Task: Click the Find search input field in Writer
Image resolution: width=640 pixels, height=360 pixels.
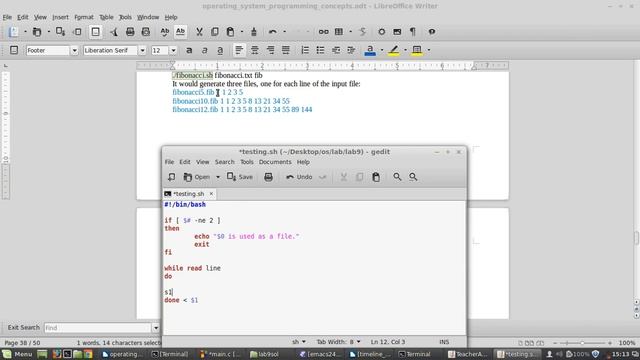Action: pos(98,328)
